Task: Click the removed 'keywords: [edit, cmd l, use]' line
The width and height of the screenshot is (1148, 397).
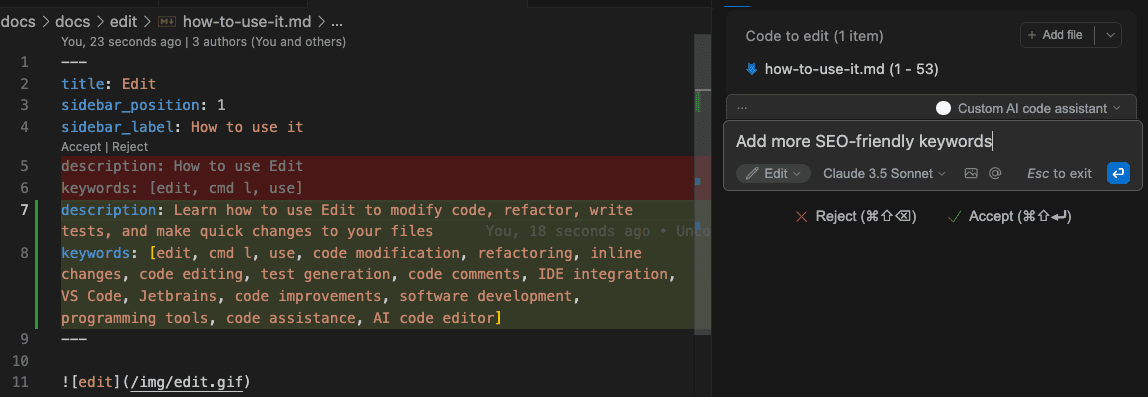Action: pyautogui.click(x=182, y=188)
